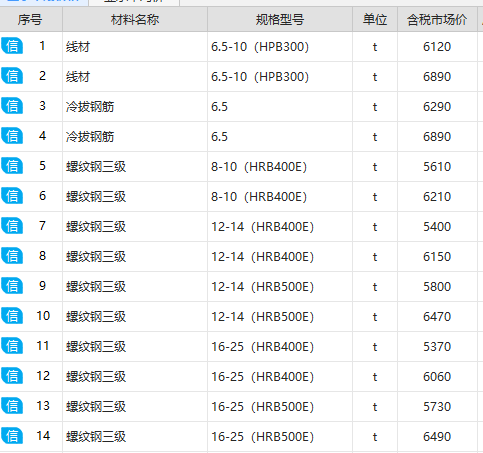Screen dimensions: 483x453
Task: Click the 信 icon in row 12
Action: pos(12,376)
